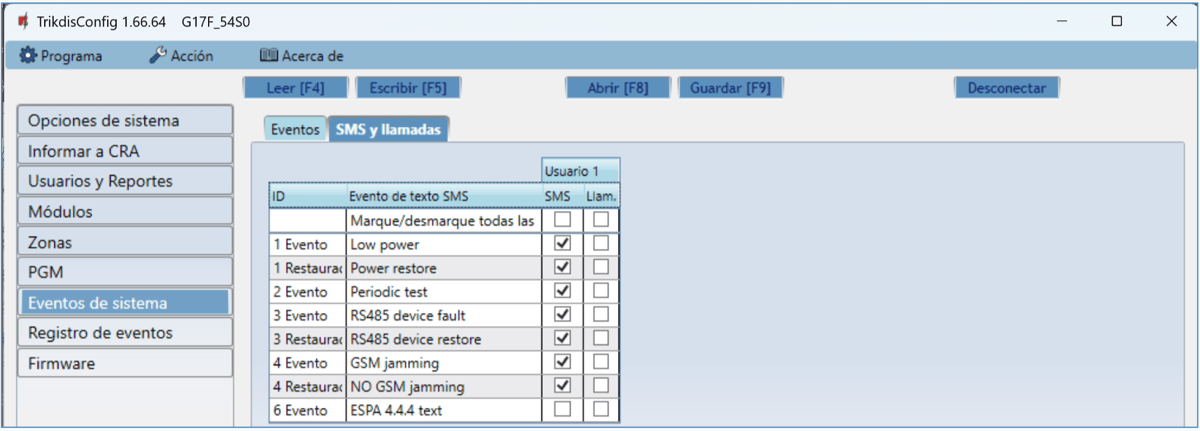Image resolution: width=1200 pixels, height=431 pixels.
Task: Click the Desconectar button
Action: click(x=1006, y=88)
